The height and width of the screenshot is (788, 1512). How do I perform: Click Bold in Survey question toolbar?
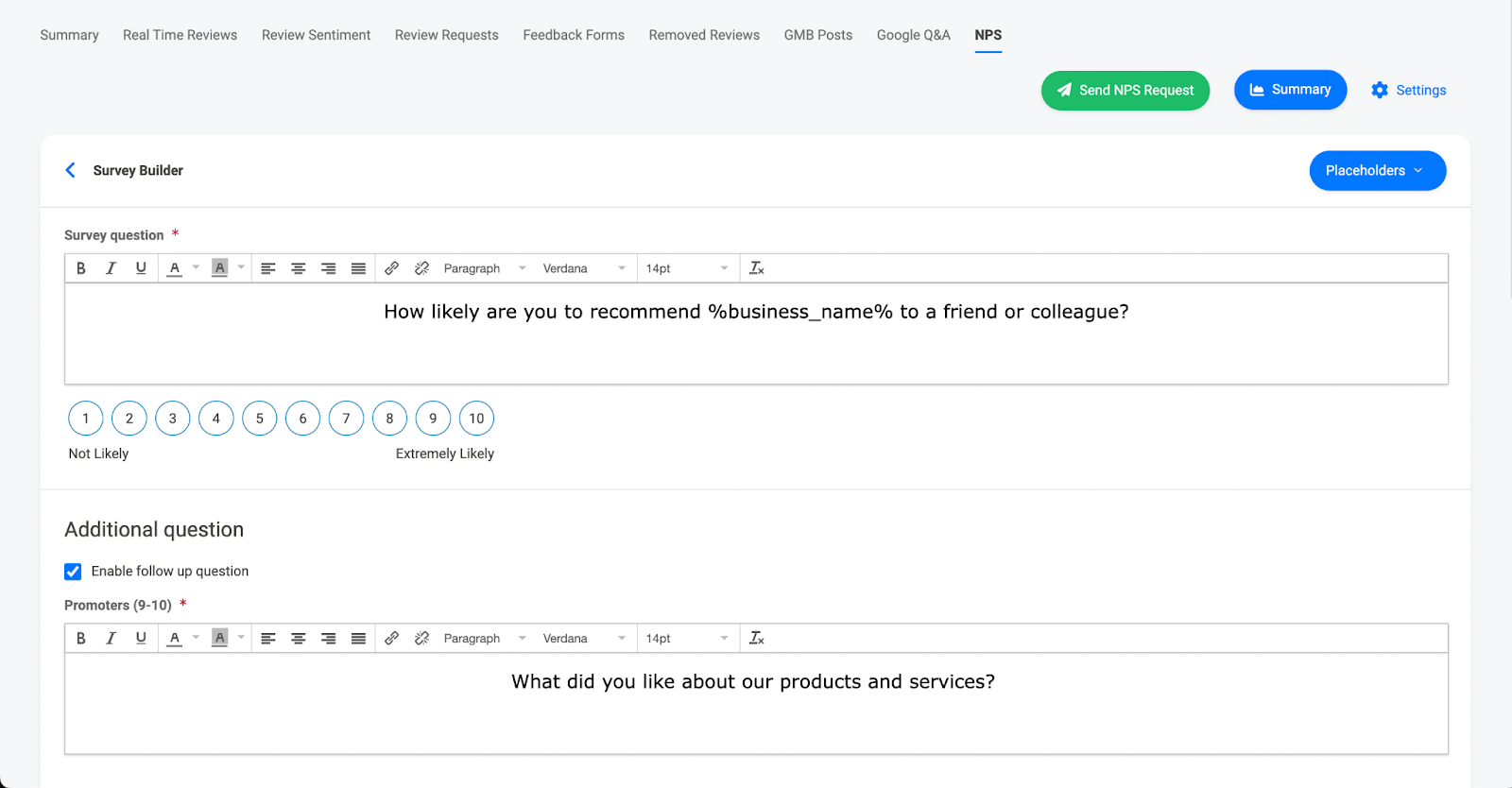click(81, 268)
